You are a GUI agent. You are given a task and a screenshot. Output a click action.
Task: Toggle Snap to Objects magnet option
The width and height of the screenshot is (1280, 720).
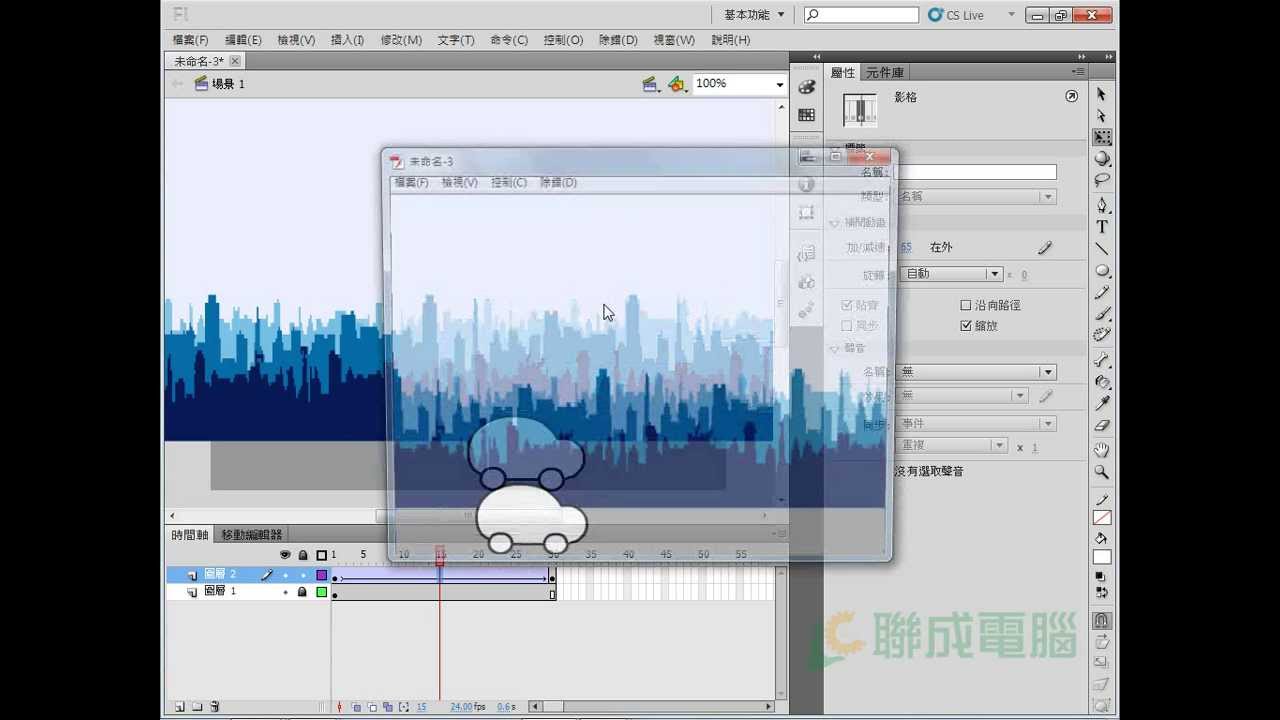(1101, 621)
